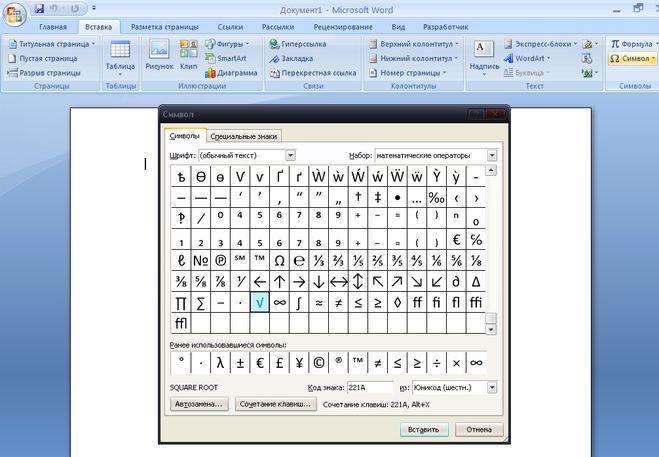Expand the Page number (Номер страницы) menu
Viewport: 659px width, 457px height.
(x=408, y=73)
